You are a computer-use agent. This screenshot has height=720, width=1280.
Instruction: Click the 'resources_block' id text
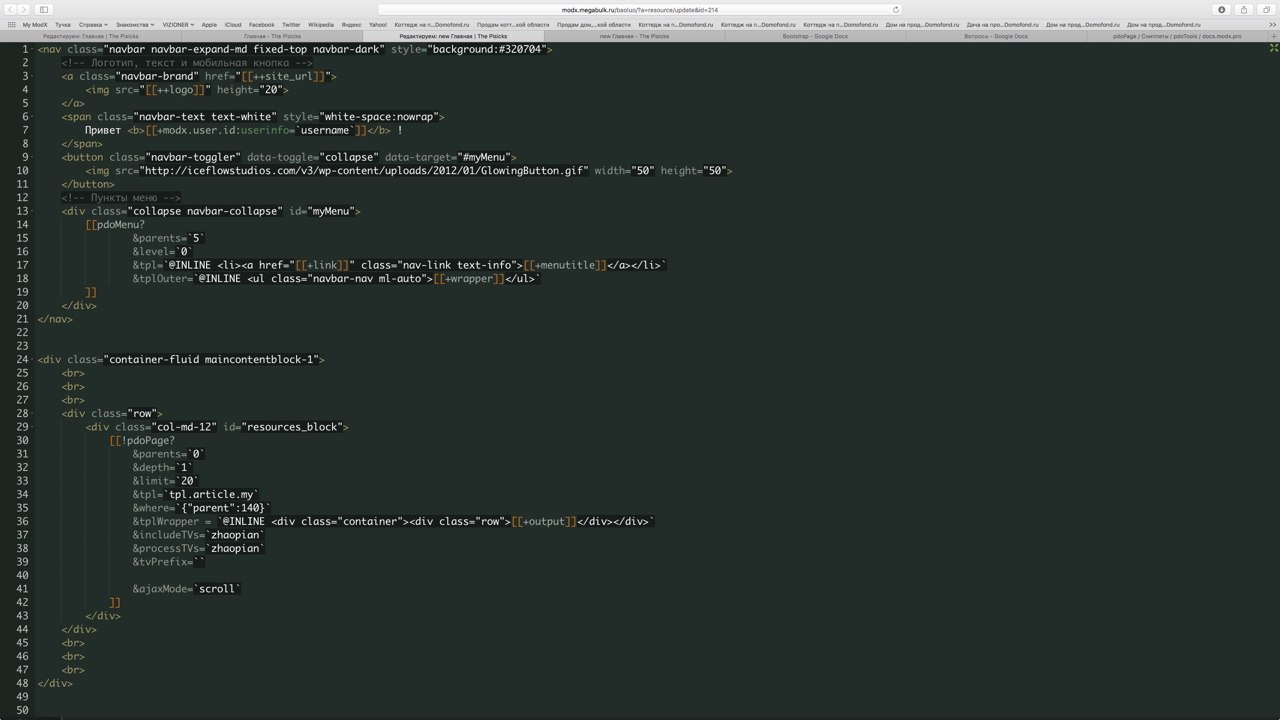click(291, 427)
